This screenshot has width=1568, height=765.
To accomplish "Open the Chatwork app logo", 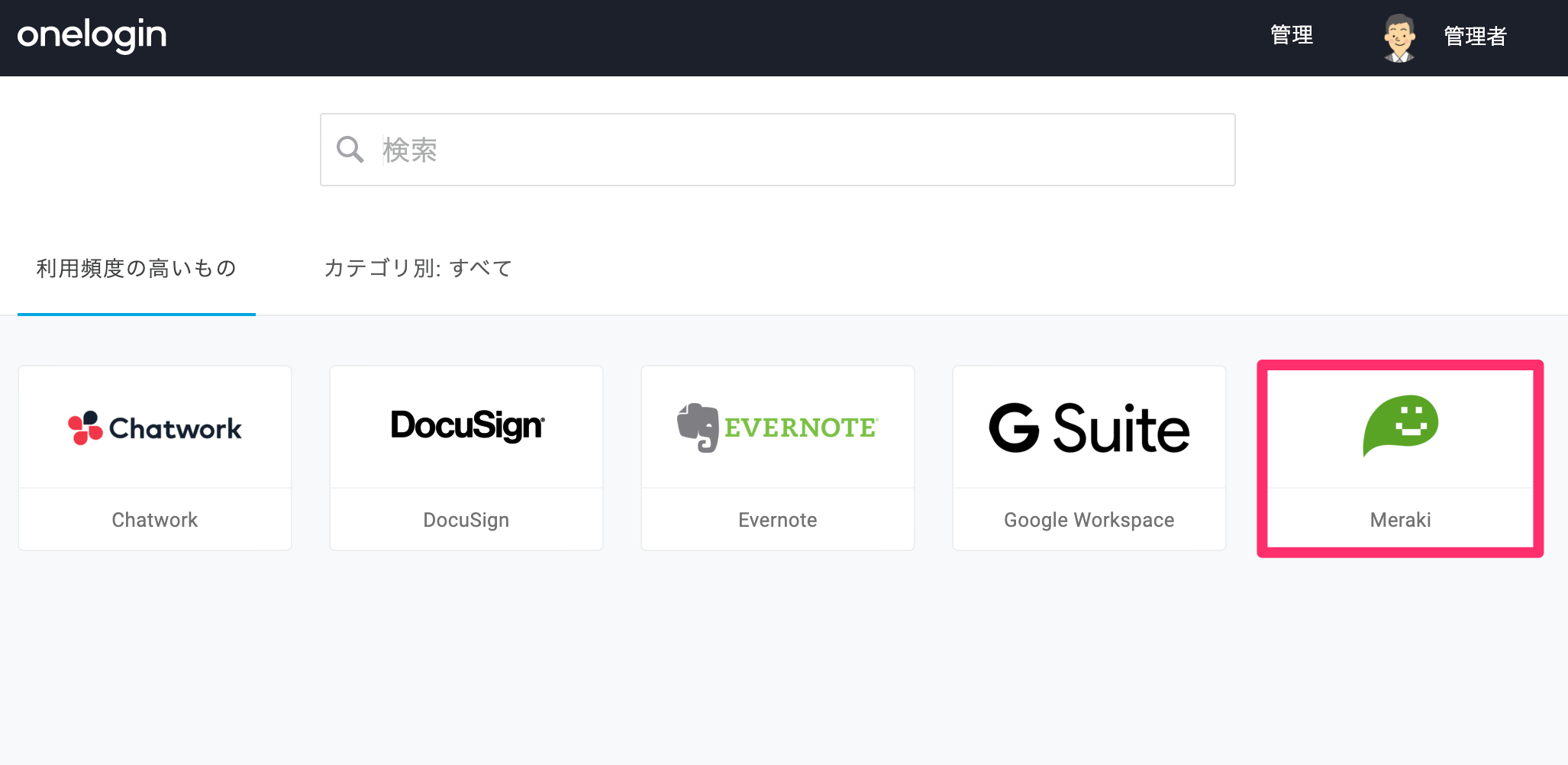I will [155, 428].
